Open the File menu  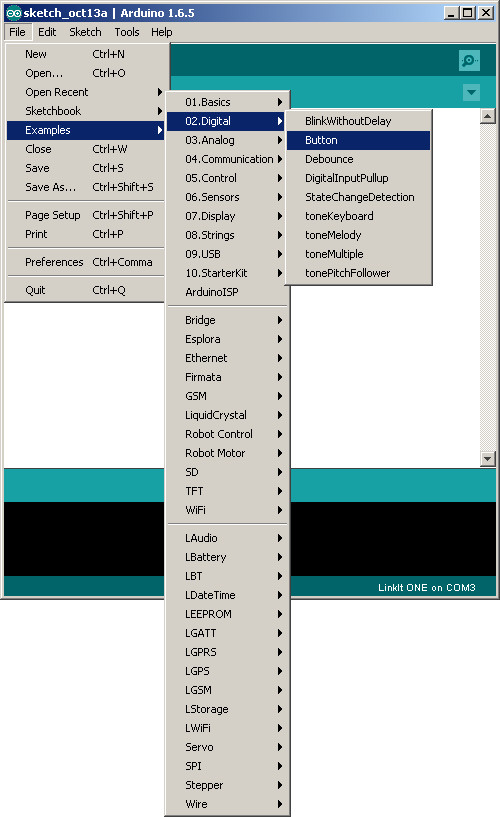pos(17,32)
